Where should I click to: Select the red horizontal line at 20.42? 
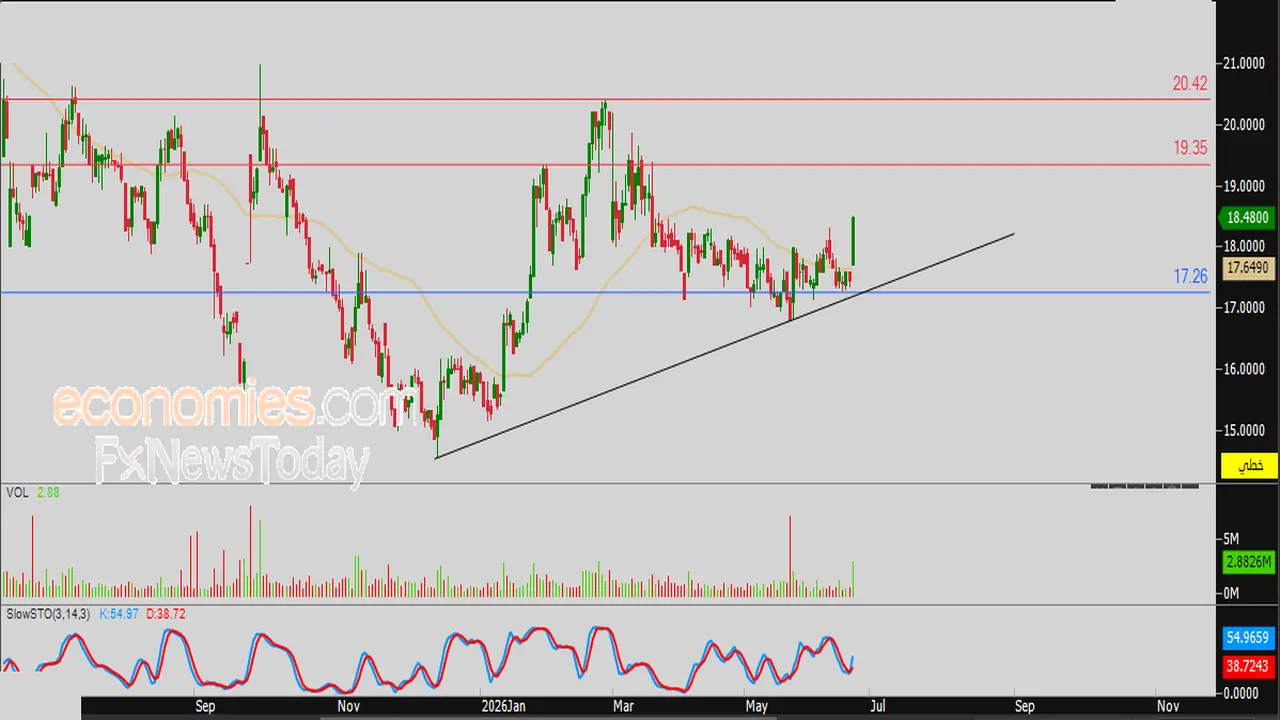(x=605, y=99)
